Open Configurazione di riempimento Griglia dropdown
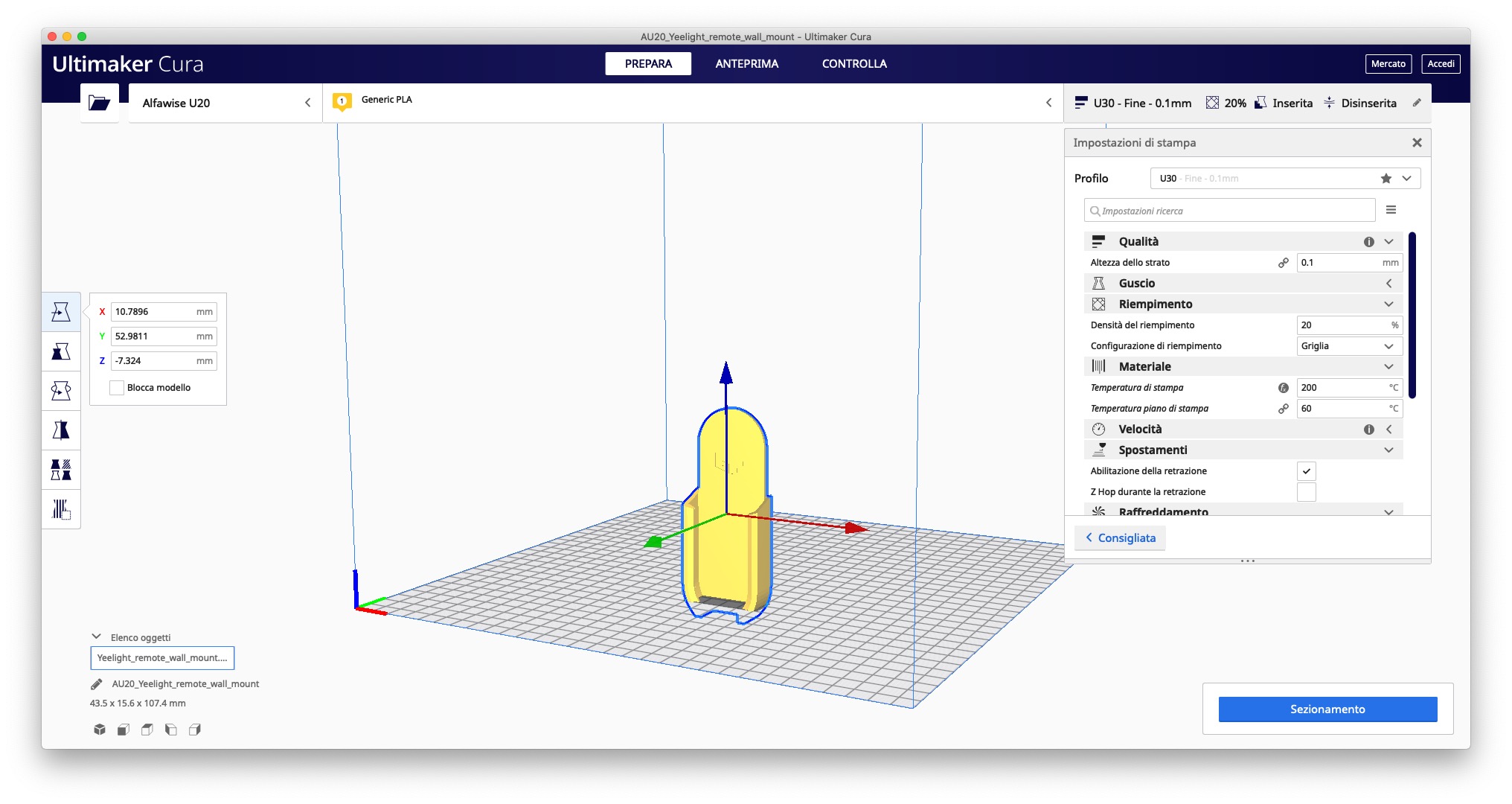The height and width of the screenshot is (804, 1512). [1348, 346]
